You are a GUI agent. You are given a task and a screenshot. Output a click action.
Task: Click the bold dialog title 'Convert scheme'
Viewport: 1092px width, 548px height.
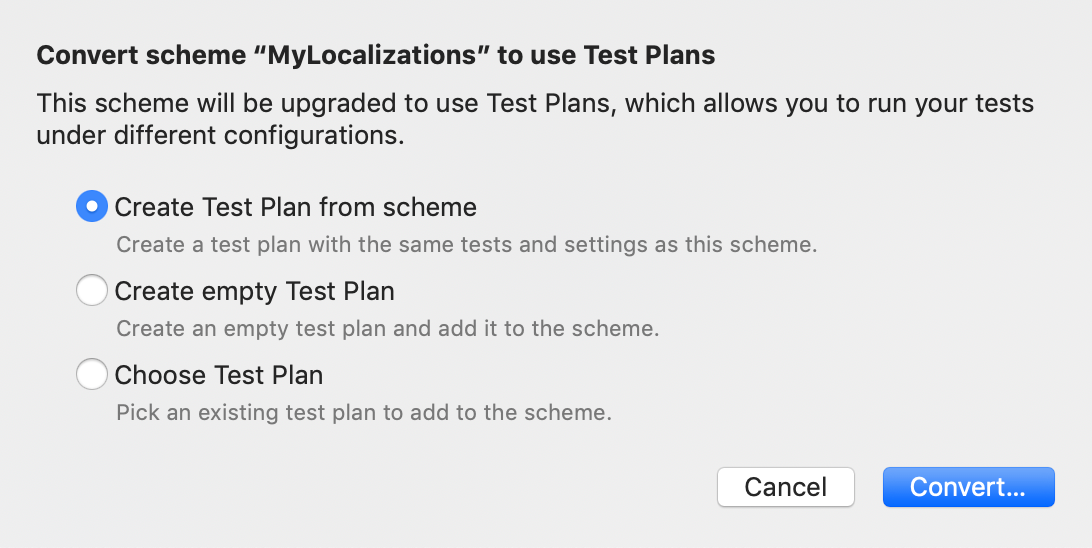pyautogui.click(x=142, y=55)
